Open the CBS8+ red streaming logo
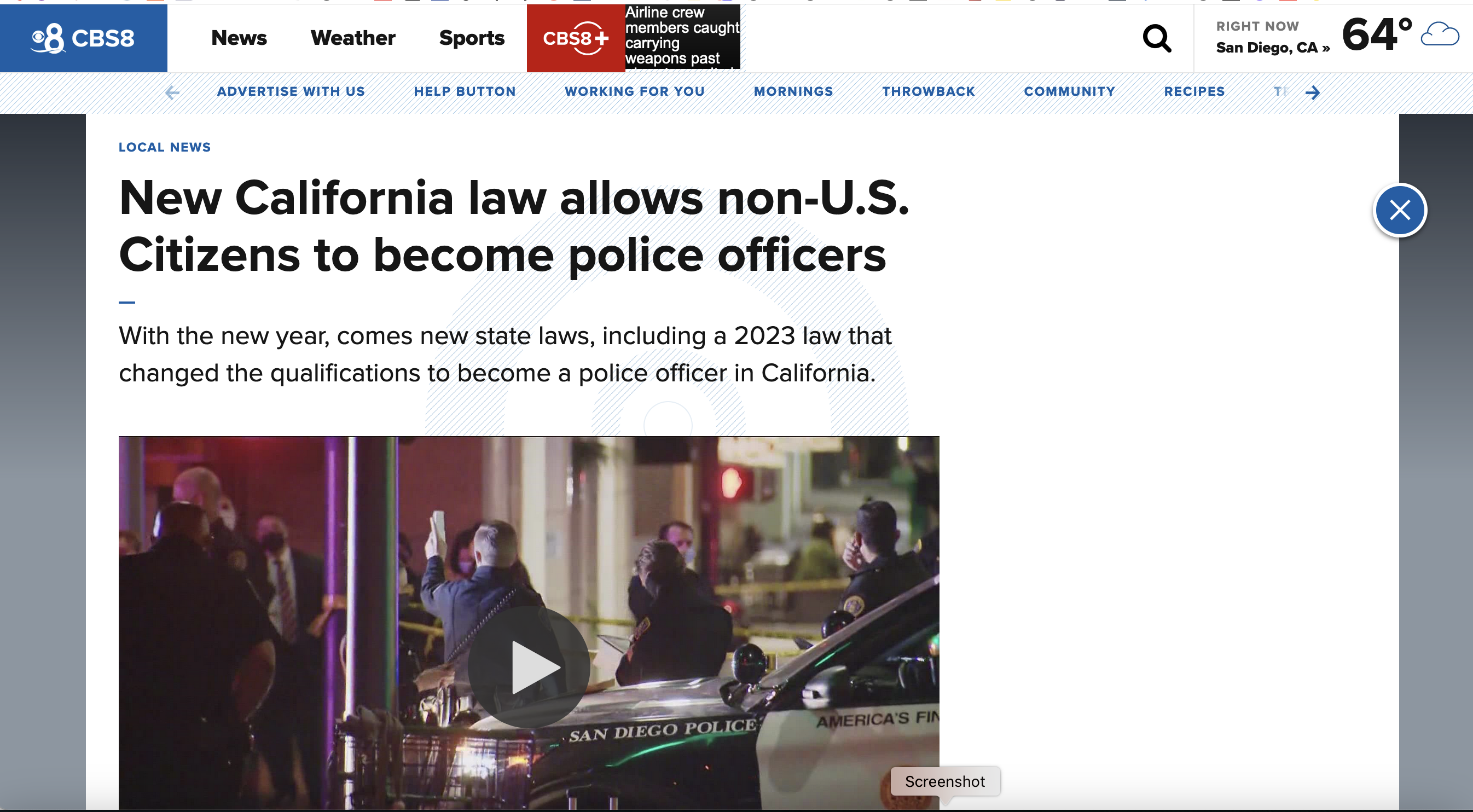 pos(575,38)
